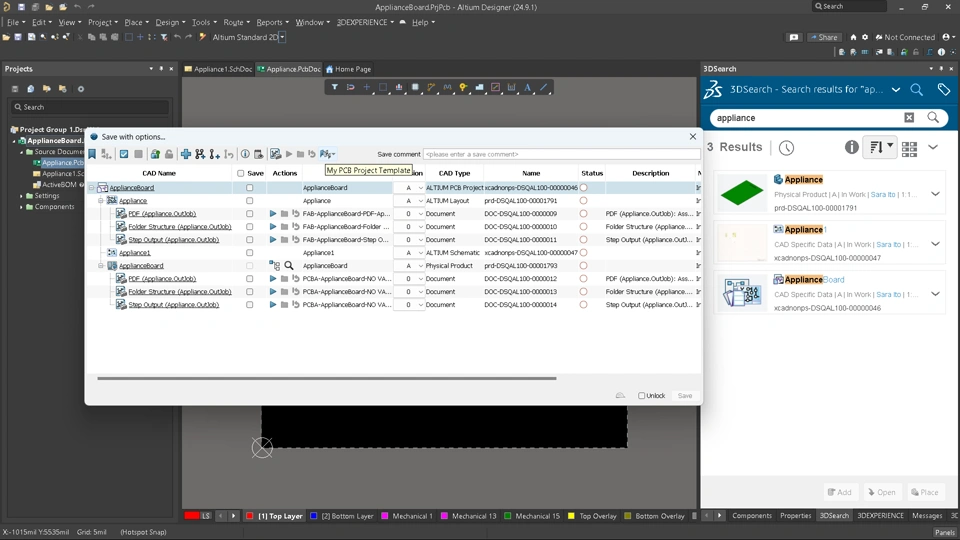Check Save box for FAB PDF (Appliance.OutJob) row
Screen dimensions: 960x540
click(x=249, y=214)
